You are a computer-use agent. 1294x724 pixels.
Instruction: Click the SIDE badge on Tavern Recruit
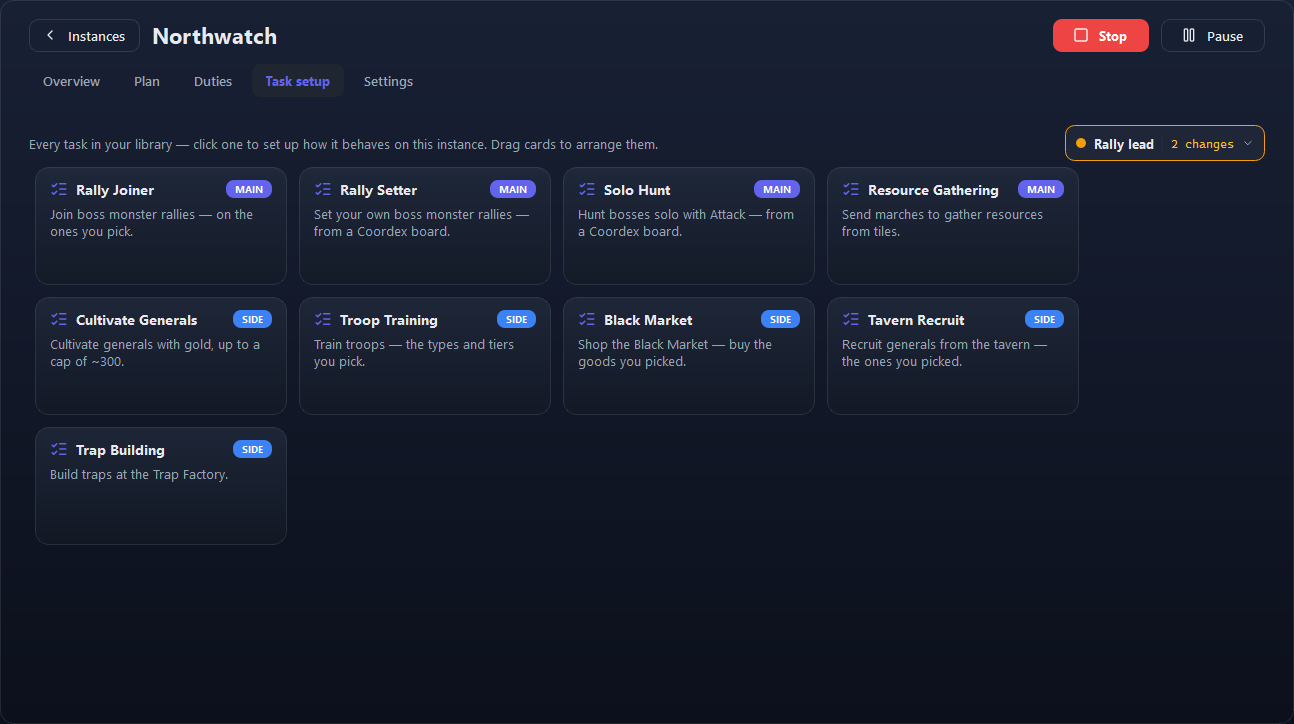point(1045,319)
